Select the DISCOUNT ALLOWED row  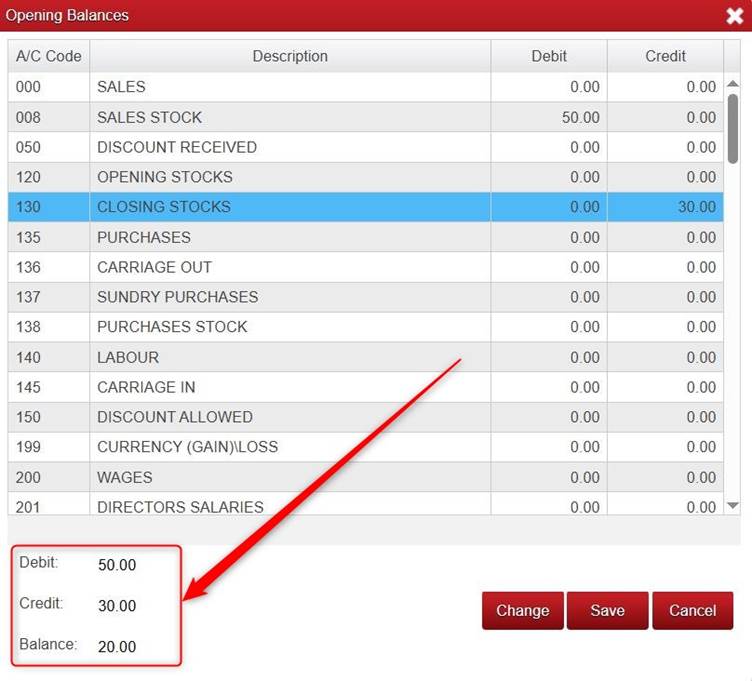pyautogui.click(x=365, y=417)
